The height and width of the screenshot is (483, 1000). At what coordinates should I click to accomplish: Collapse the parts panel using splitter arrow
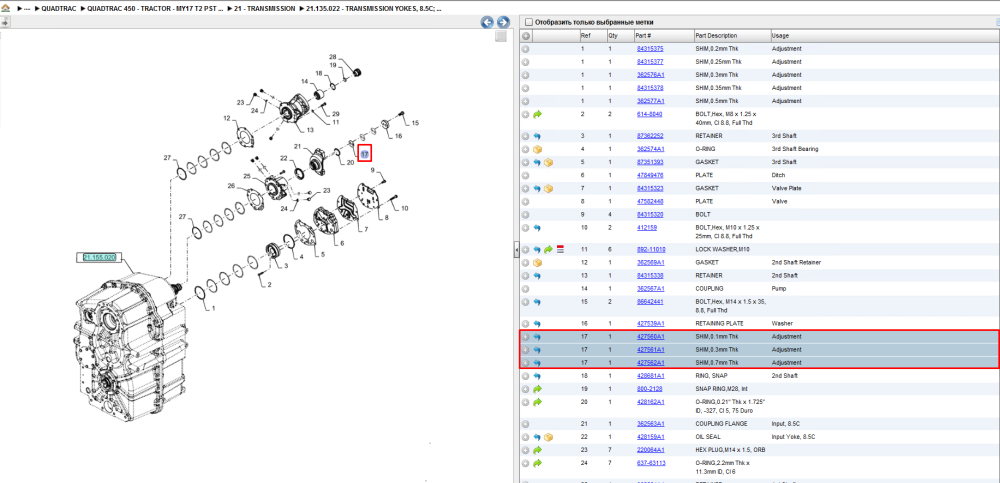(516, 250)
